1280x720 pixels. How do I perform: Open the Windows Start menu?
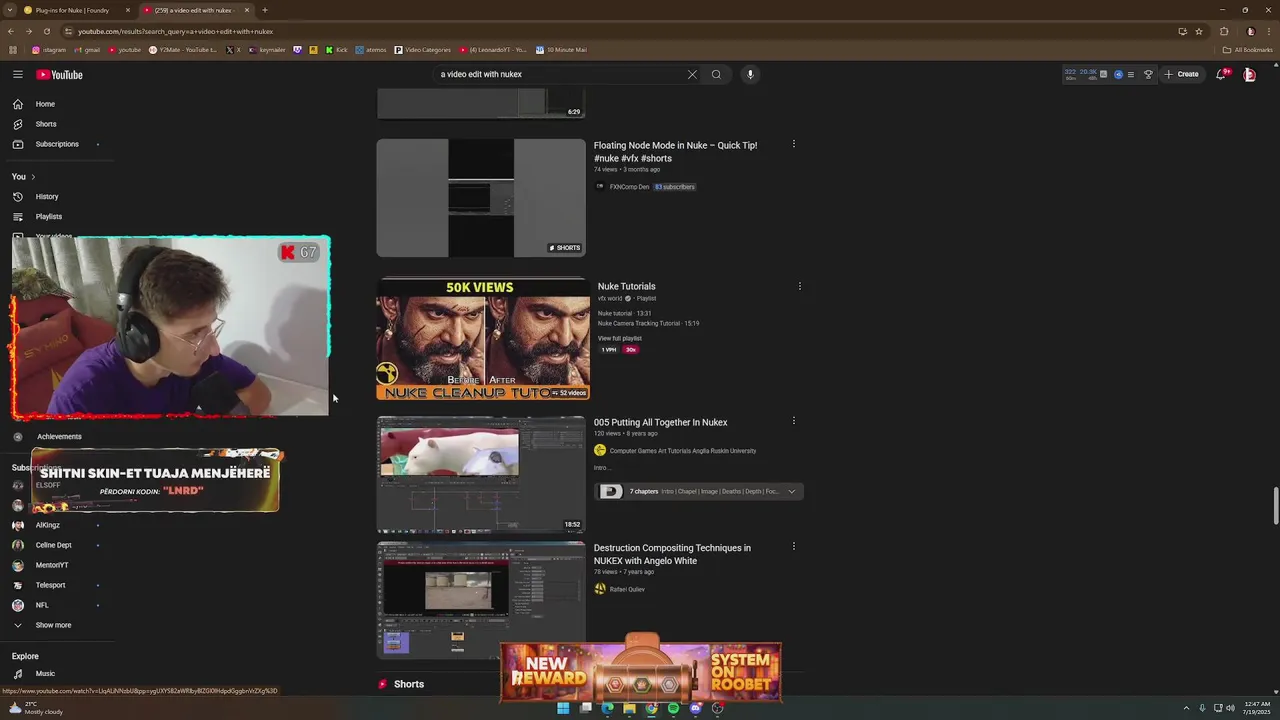(x=563, y=708)
